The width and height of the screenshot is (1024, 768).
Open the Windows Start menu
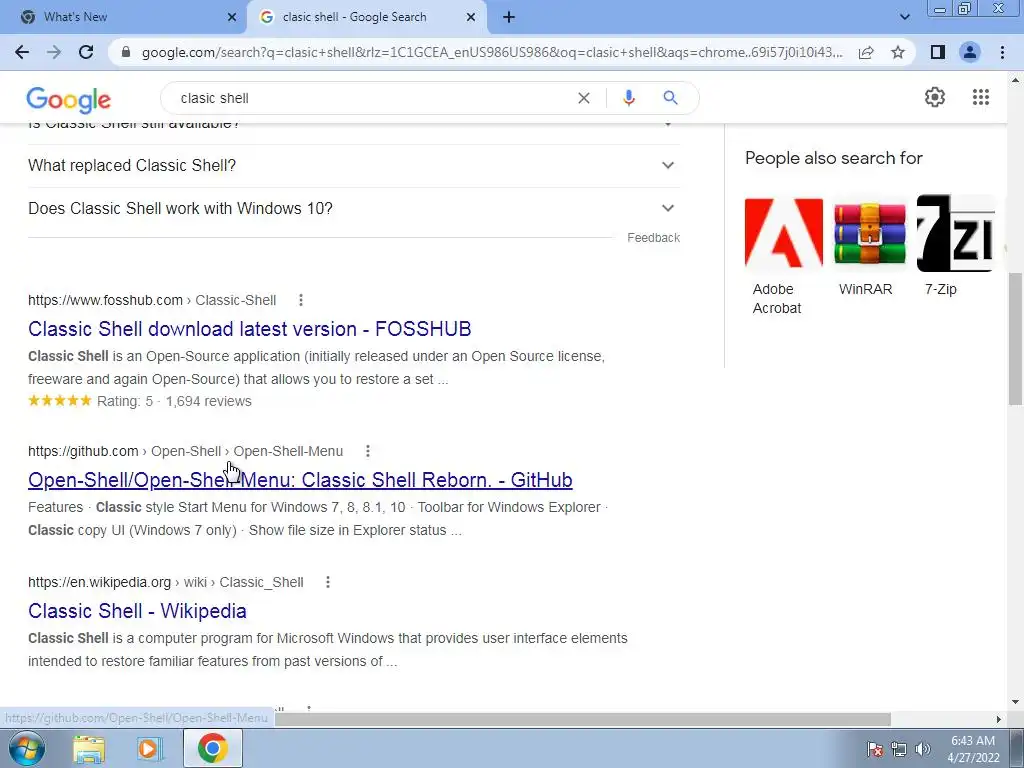[x=27, y=748]
